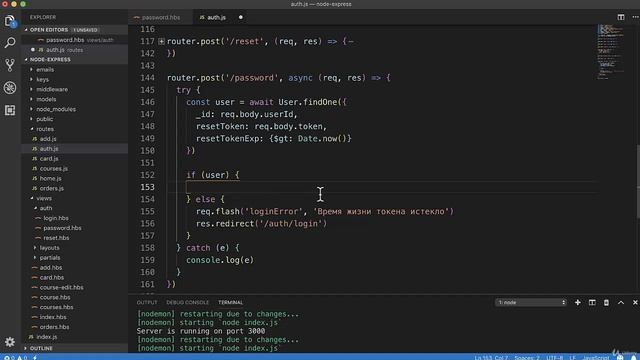Image resolution: width=640 pixels, height=360 pixels.
Task: Open the Extensions view in activity bar
Action: tap(10, 110)
